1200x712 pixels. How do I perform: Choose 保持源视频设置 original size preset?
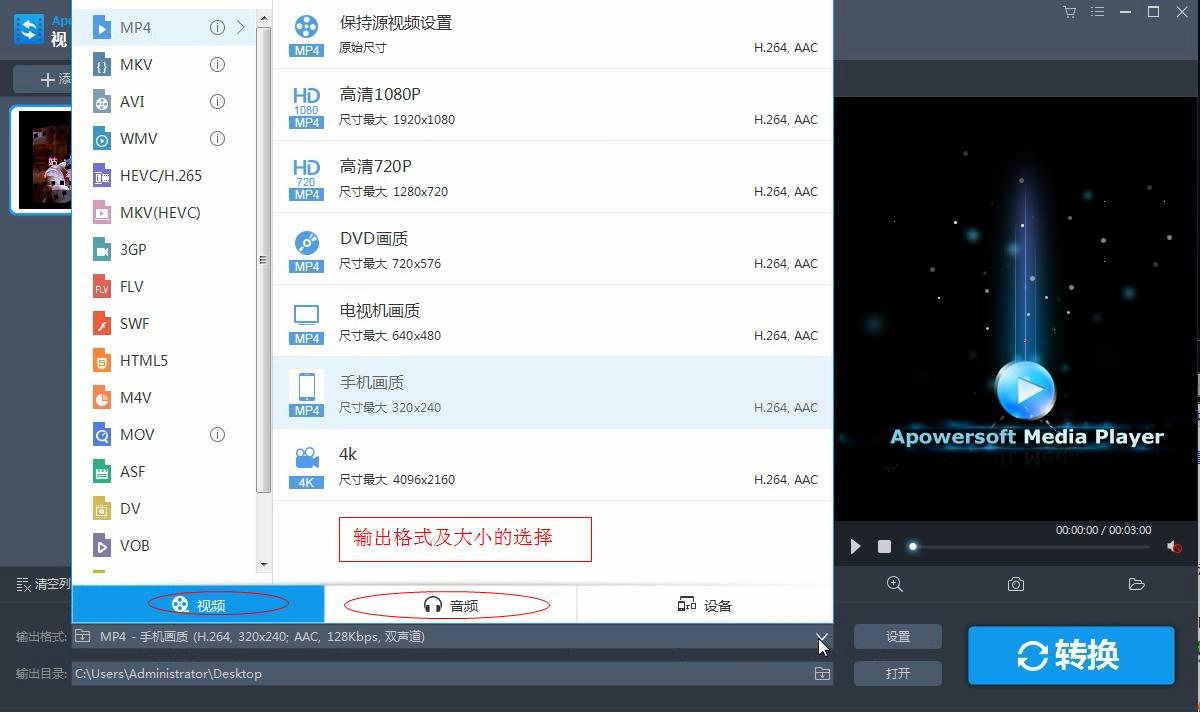click(x=553, y=34)
